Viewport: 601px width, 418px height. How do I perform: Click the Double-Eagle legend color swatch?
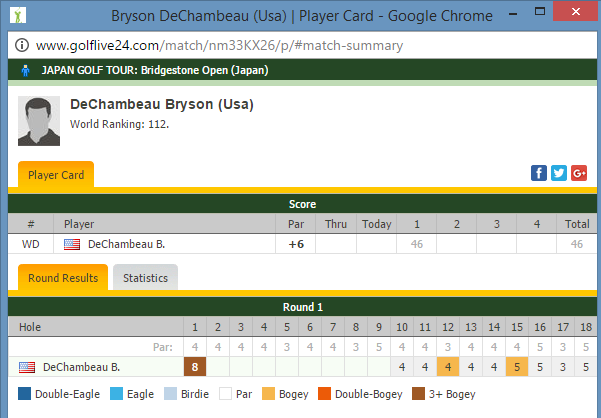click(24, 394)
